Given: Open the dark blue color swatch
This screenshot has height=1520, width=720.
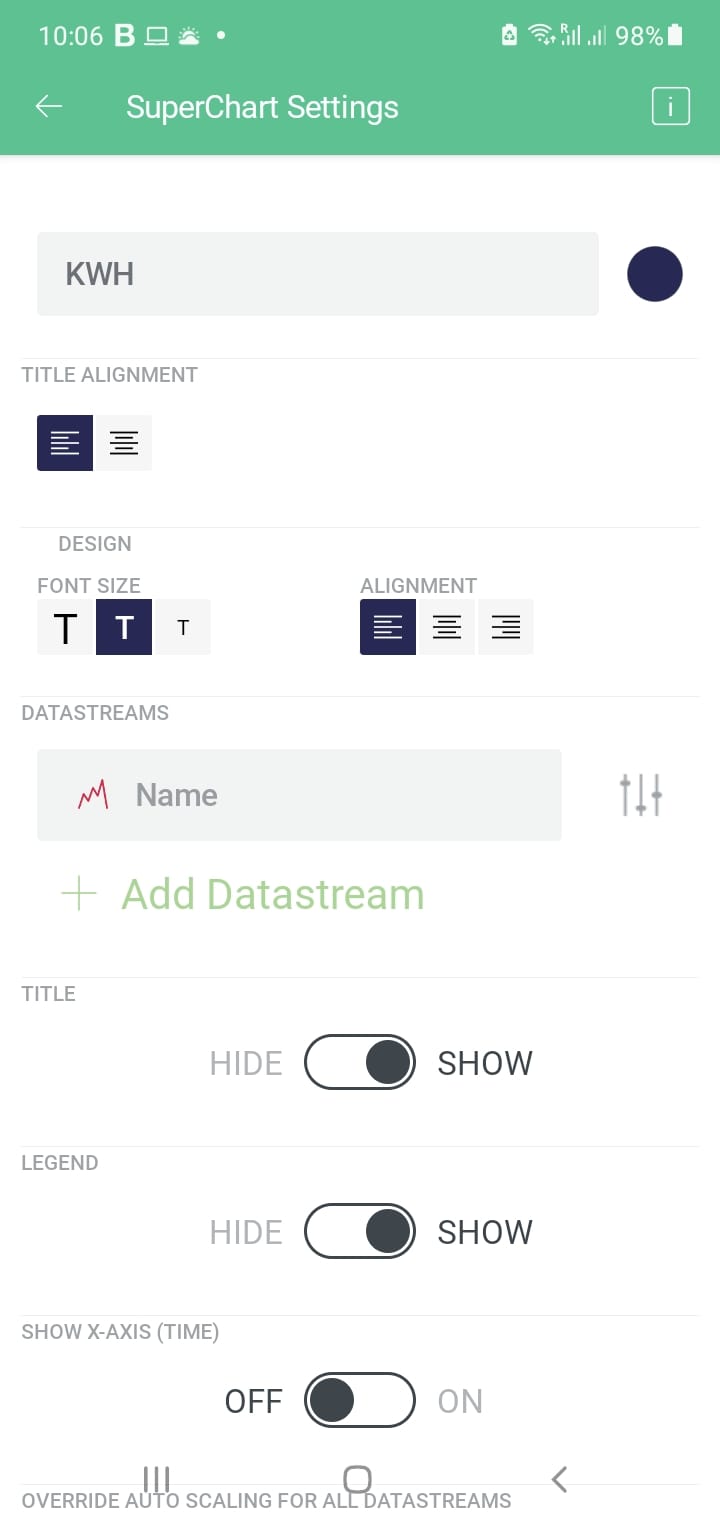Looking at the screenshot, I should click(x=655, y=274).
